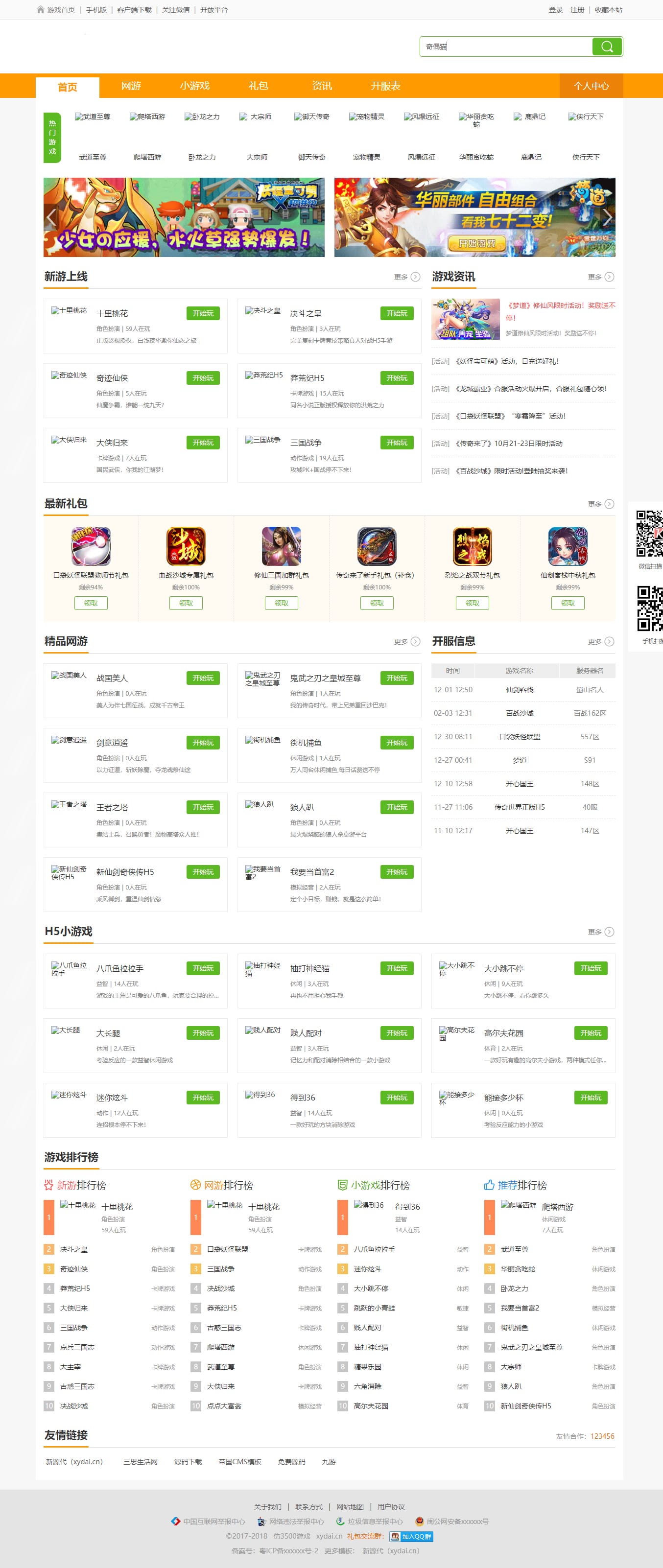
Task: Click the banner carousel left arrow
Action: click(52, 218)
